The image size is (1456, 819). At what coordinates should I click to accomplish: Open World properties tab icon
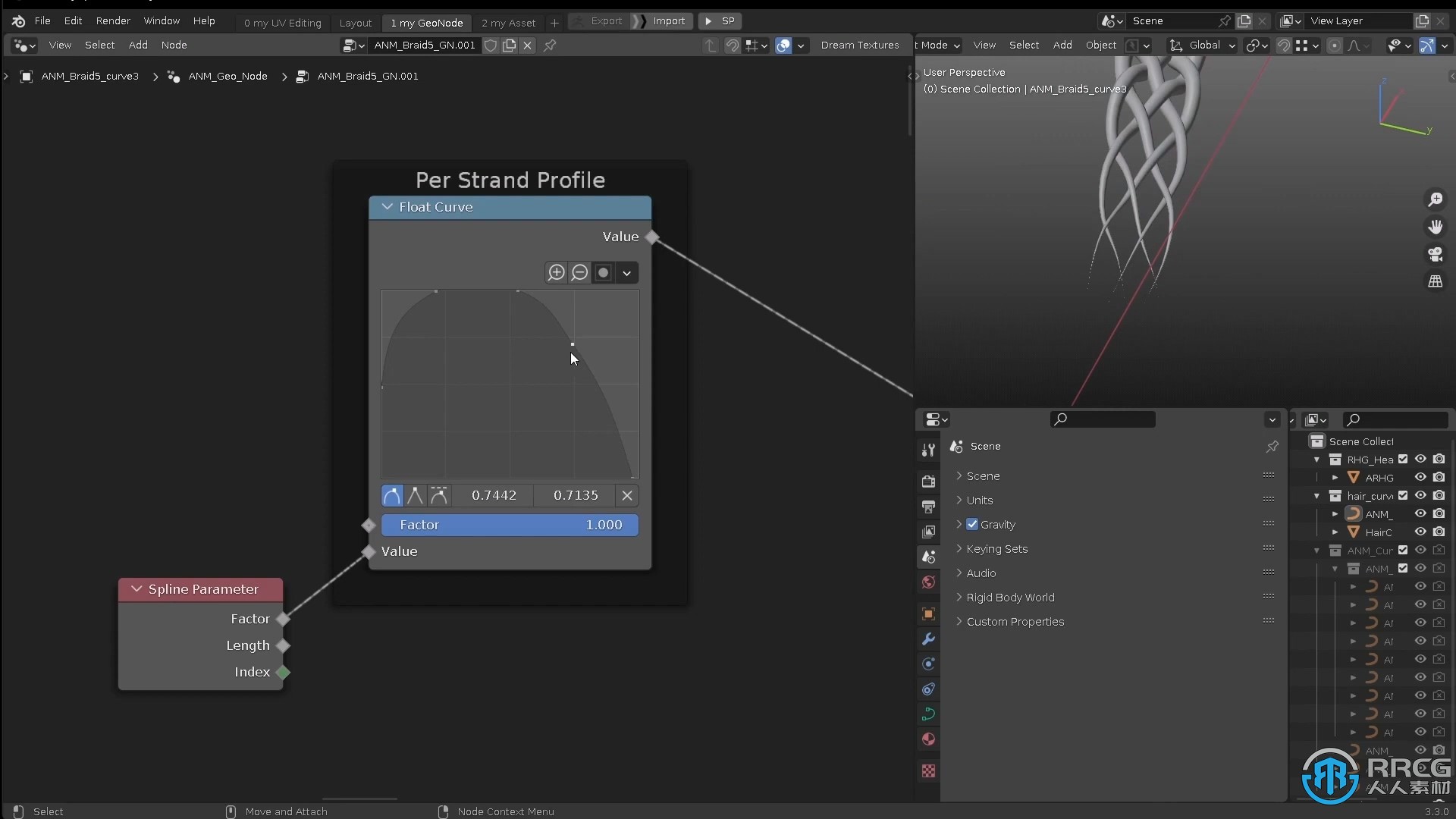click(x=928, y=582)
